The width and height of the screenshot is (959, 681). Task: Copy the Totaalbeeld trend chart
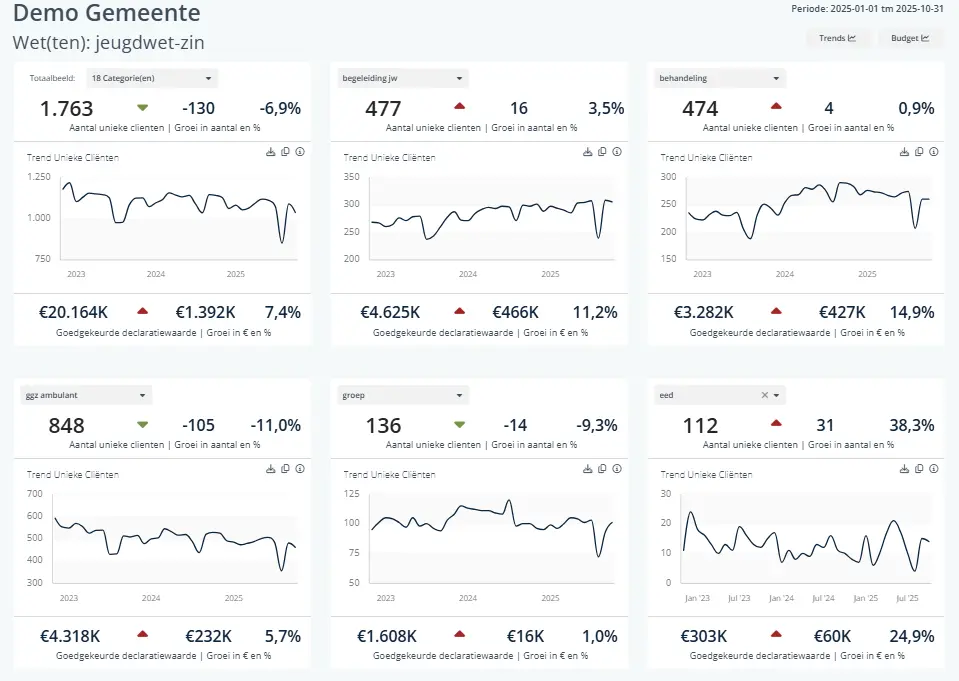pos(285,152)
